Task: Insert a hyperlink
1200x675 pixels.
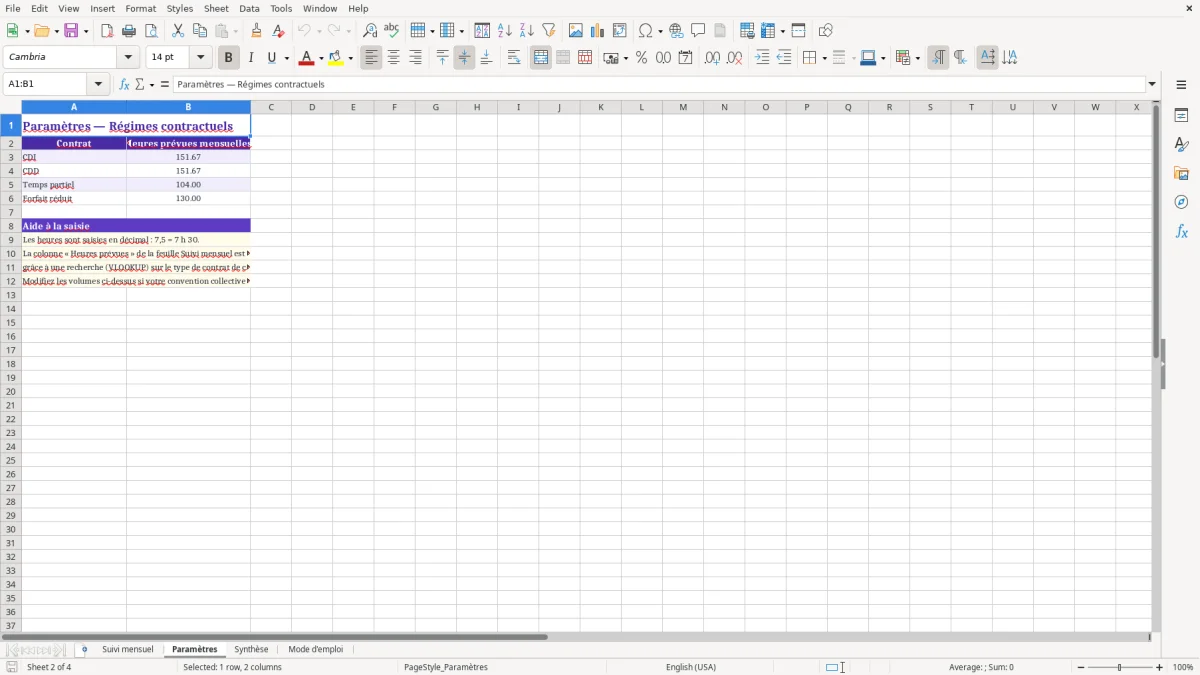Action: 676,31
